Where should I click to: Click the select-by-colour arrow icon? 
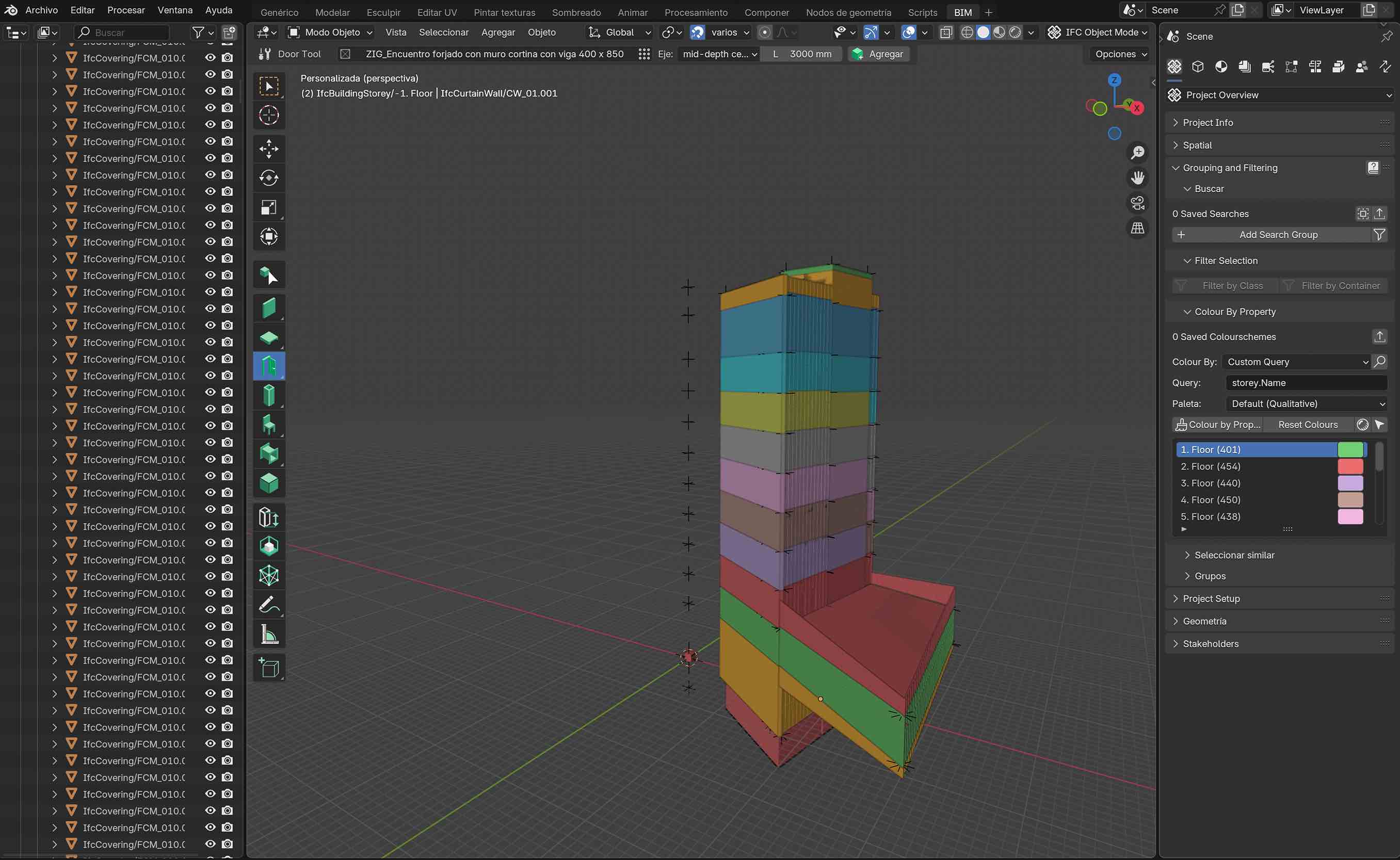[x=1379, y=425]
